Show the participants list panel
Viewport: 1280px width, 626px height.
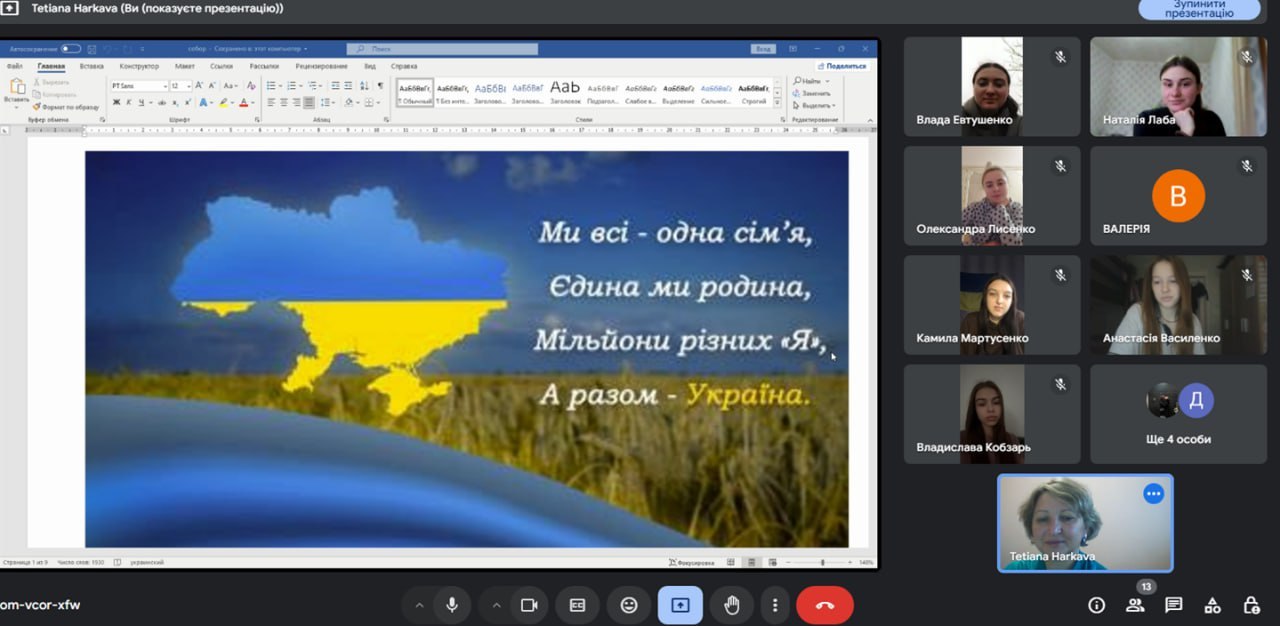tap(1135, 605)
